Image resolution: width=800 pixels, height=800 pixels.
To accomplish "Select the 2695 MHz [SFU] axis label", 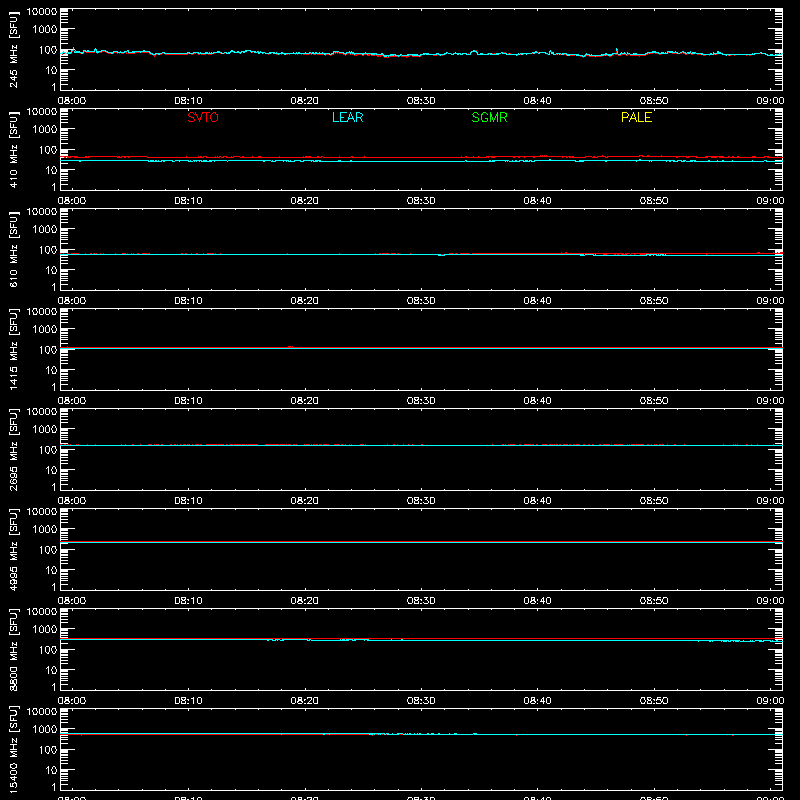I will (x=13, y=450).
